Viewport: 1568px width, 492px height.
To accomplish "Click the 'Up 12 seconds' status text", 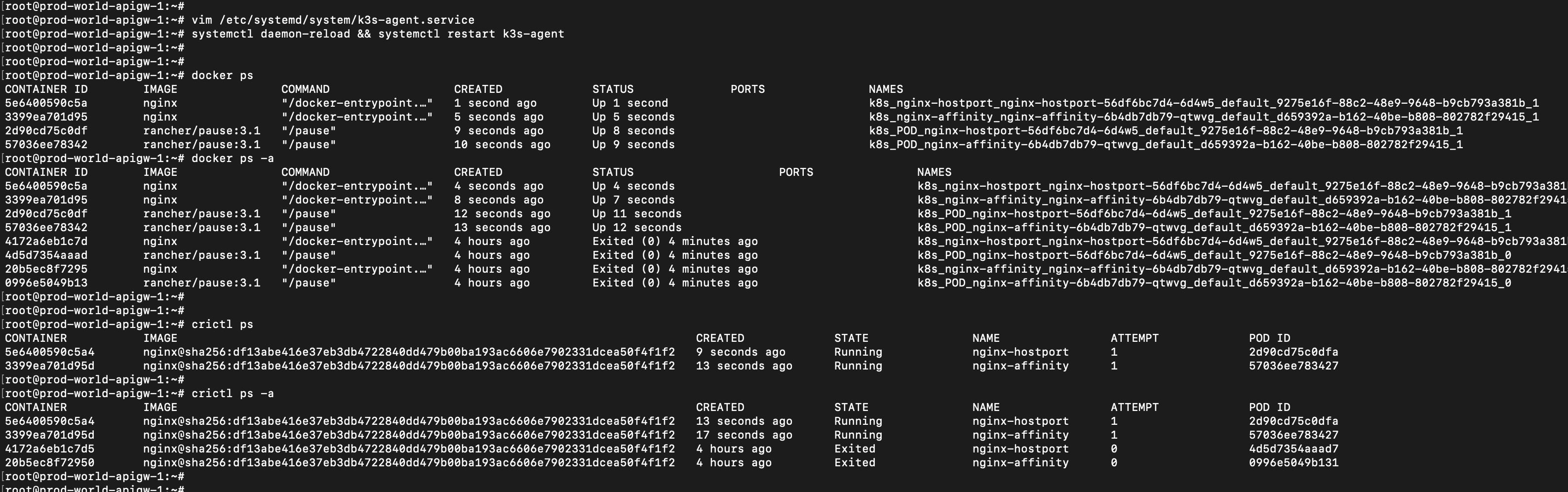I will (637, 228).
